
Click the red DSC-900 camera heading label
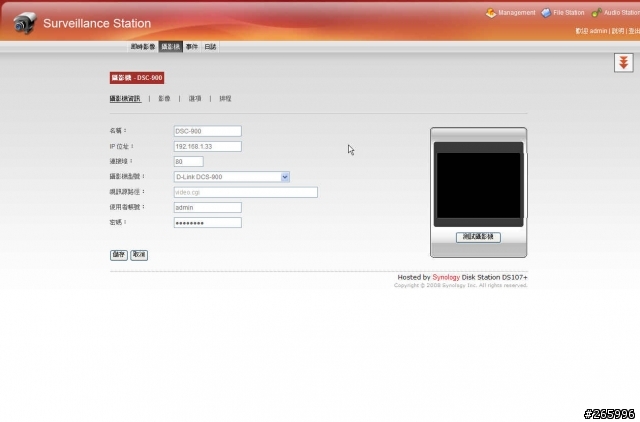point(137,78)
